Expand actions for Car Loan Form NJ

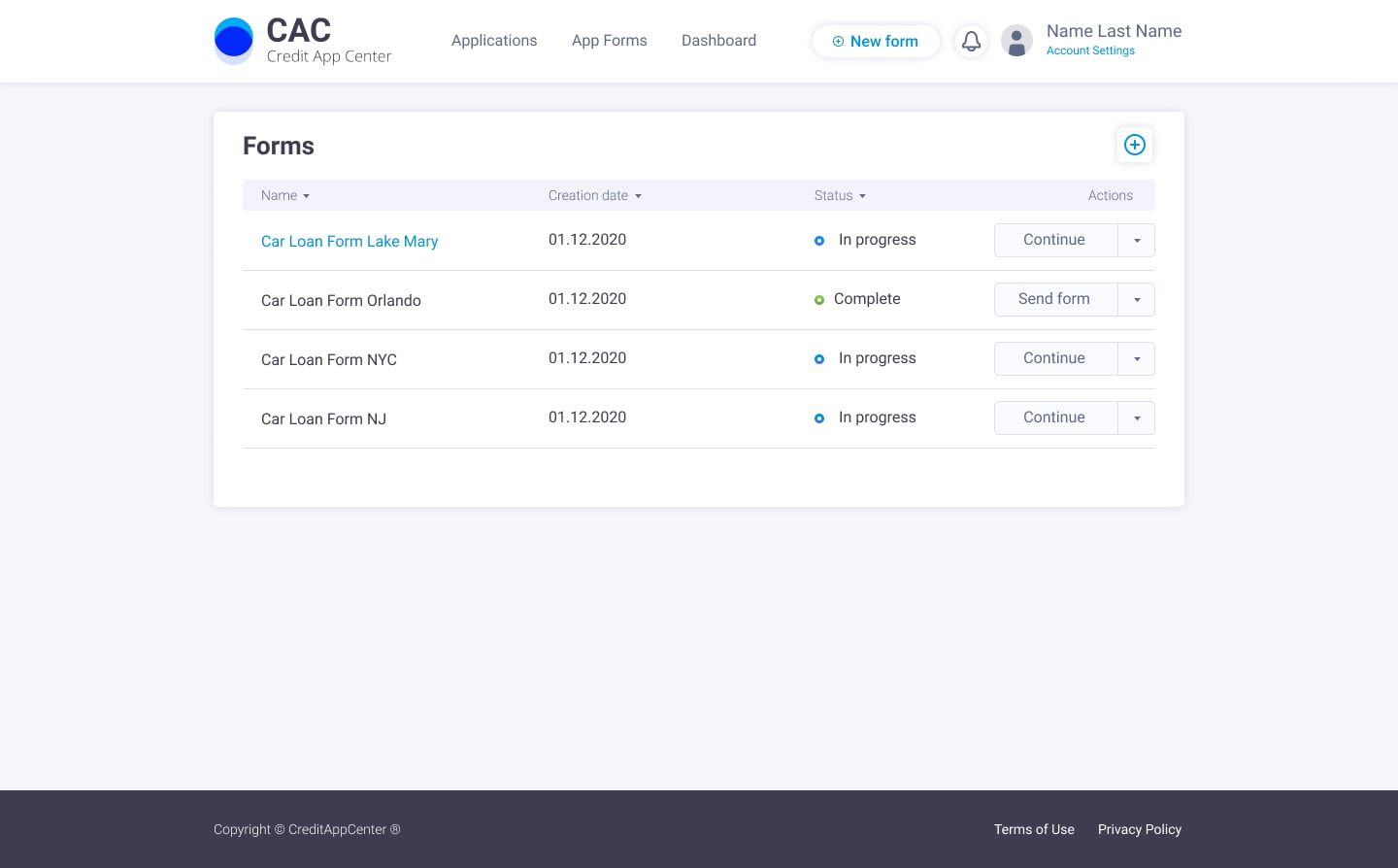(1137, 417)
